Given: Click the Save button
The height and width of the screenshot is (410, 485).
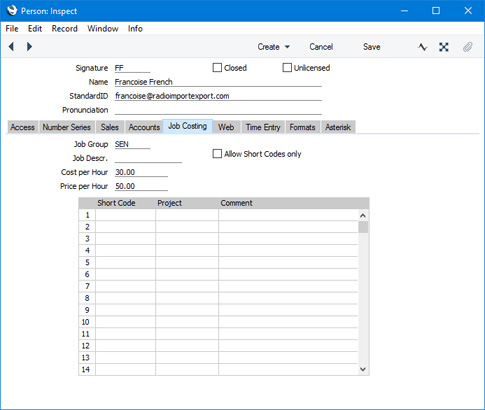Looking at the screenshot, I should [x=372, y=47].
